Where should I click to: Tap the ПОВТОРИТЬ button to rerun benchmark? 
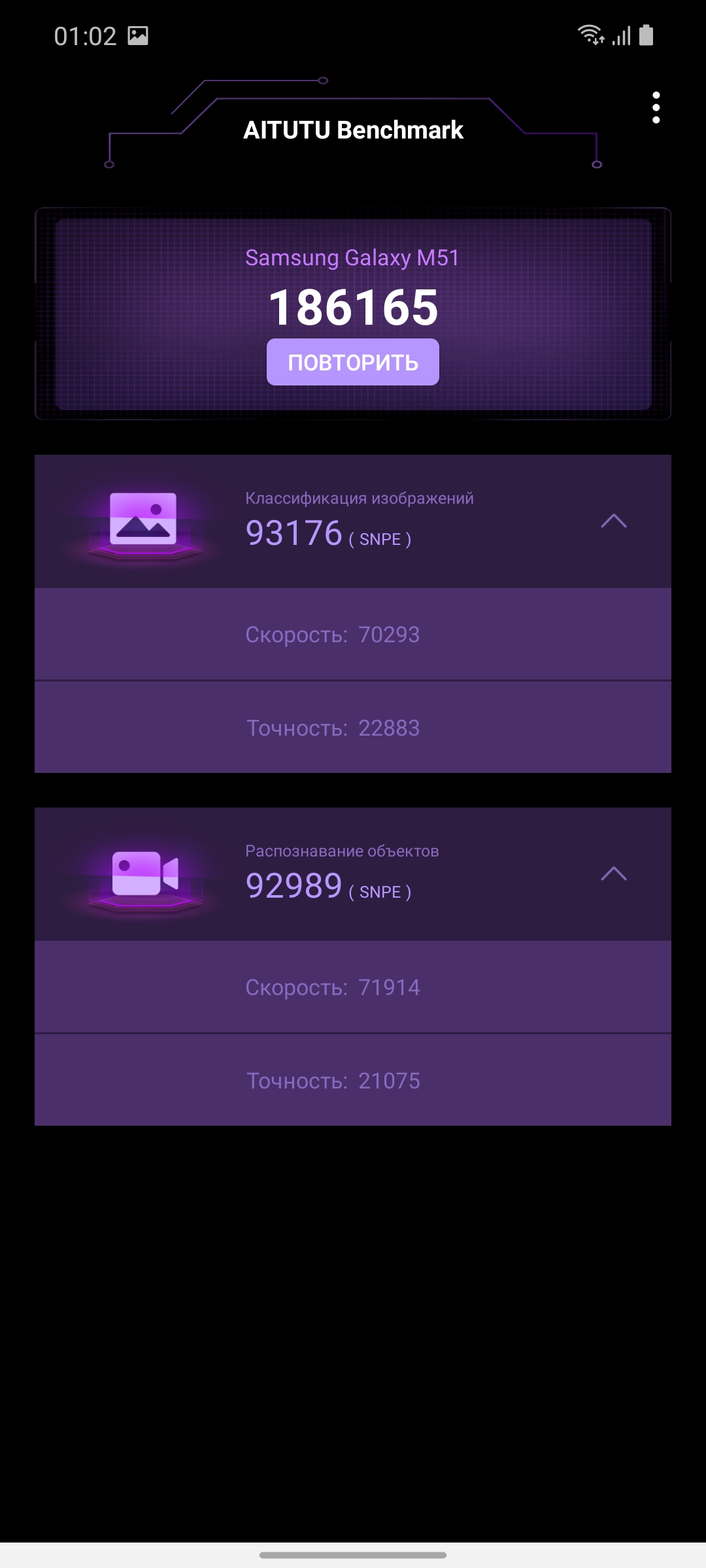pos(353,362)
